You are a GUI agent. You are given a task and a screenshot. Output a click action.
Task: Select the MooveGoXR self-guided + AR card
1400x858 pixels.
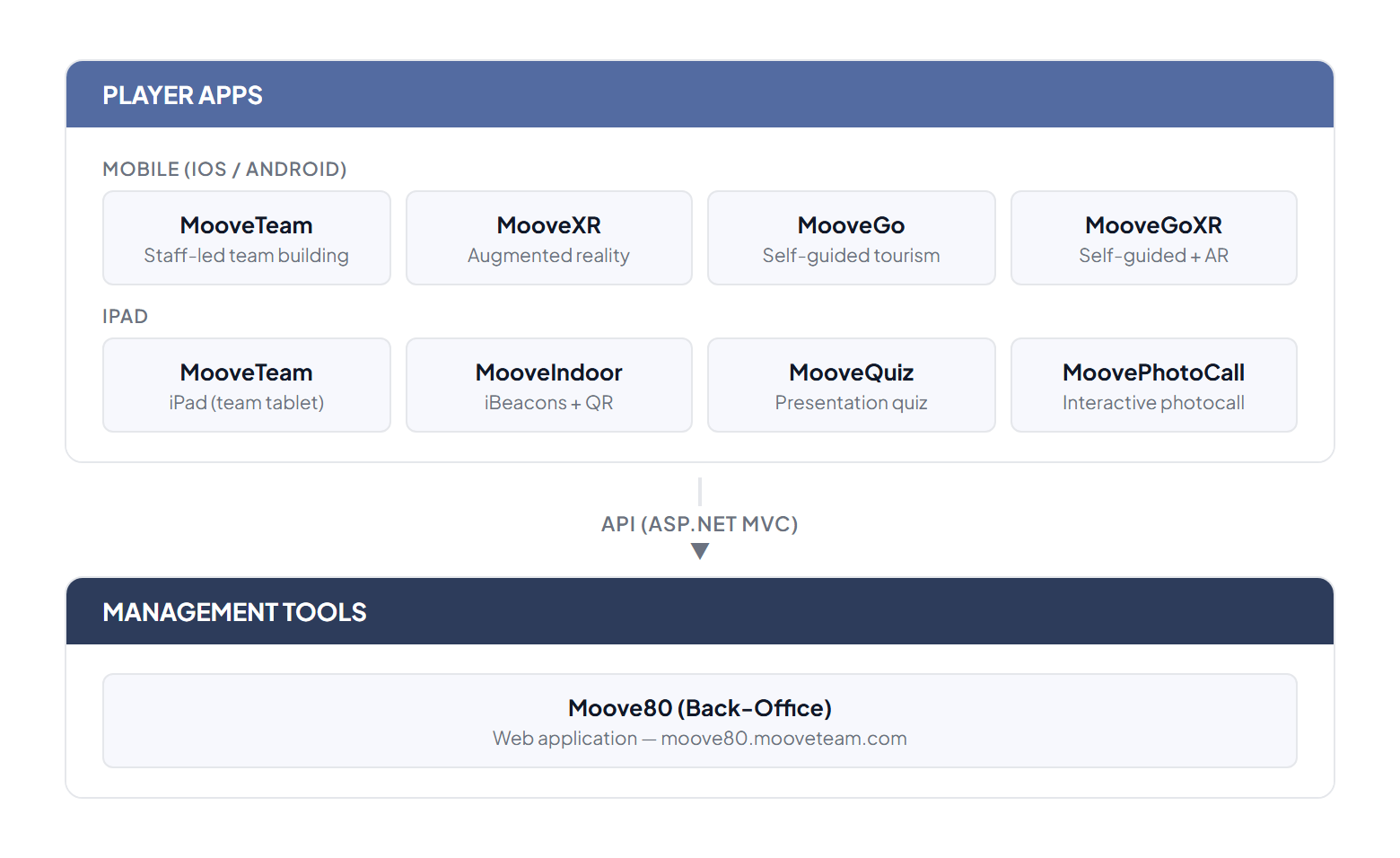coord(1153,238)
